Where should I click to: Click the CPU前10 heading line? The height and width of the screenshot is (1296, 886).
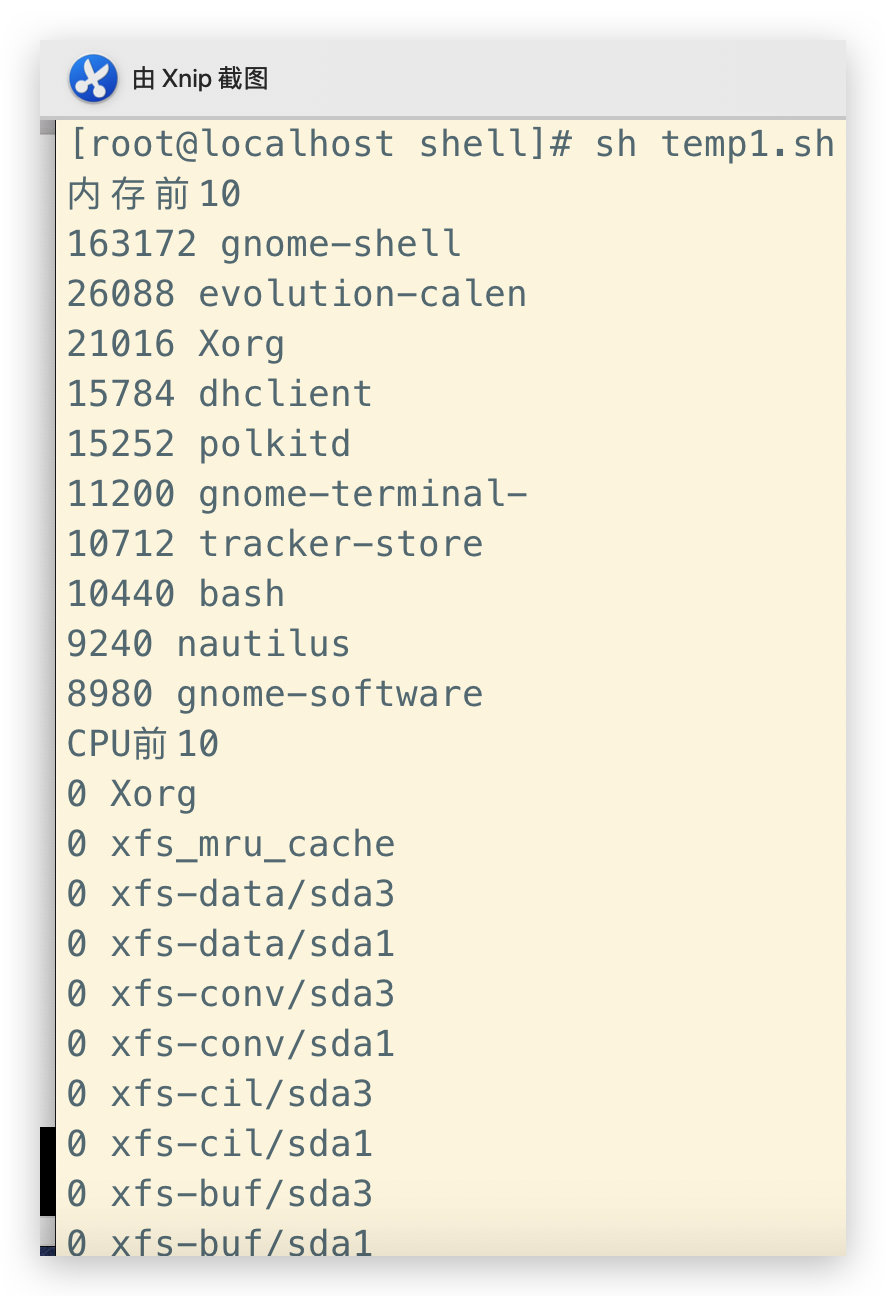(x=143, y=744)
